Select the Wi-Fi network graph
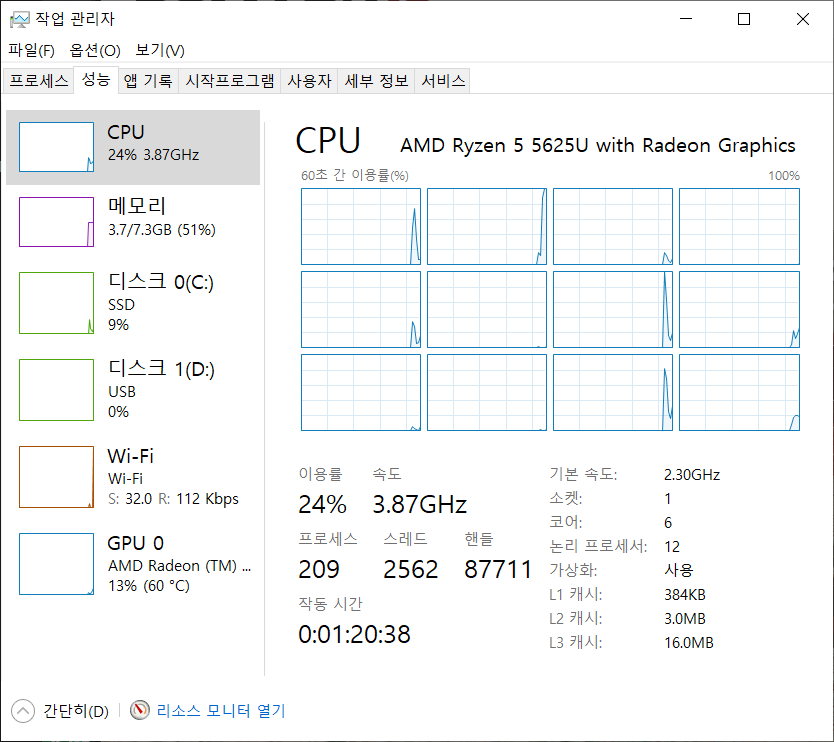 pos(57,477)
